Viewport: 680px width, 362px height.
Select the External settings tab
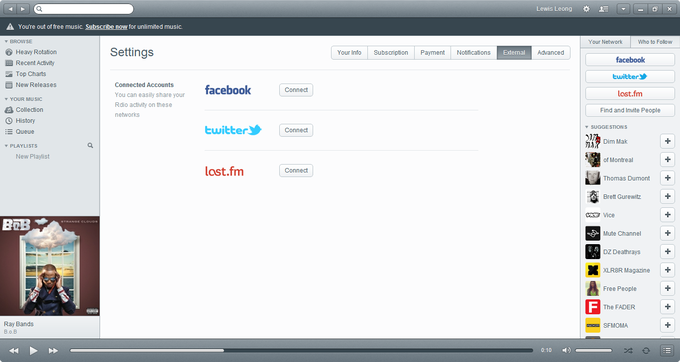coord(514,52)
